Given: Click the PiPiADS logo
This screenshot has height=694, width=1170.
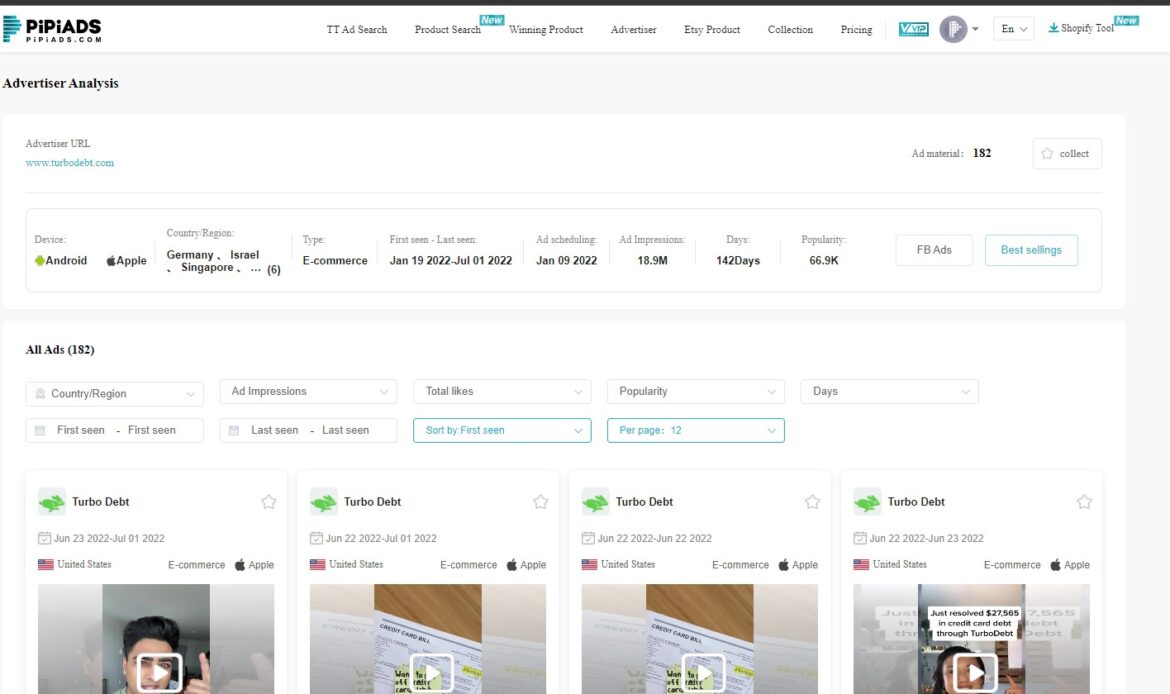Looking at the screenshot, I should tap(52, 29).
